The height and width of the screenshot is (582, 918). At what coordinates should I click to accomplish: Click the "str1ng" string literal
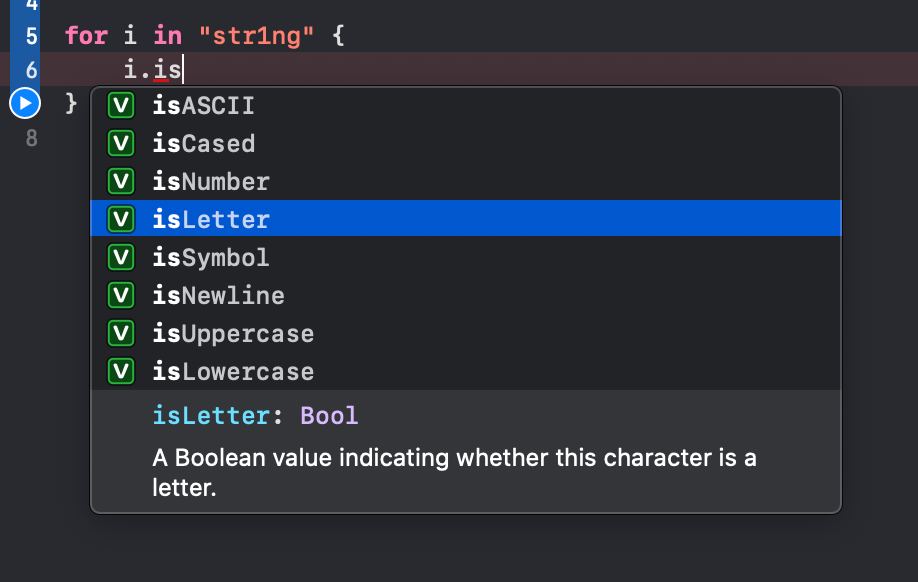256,36
